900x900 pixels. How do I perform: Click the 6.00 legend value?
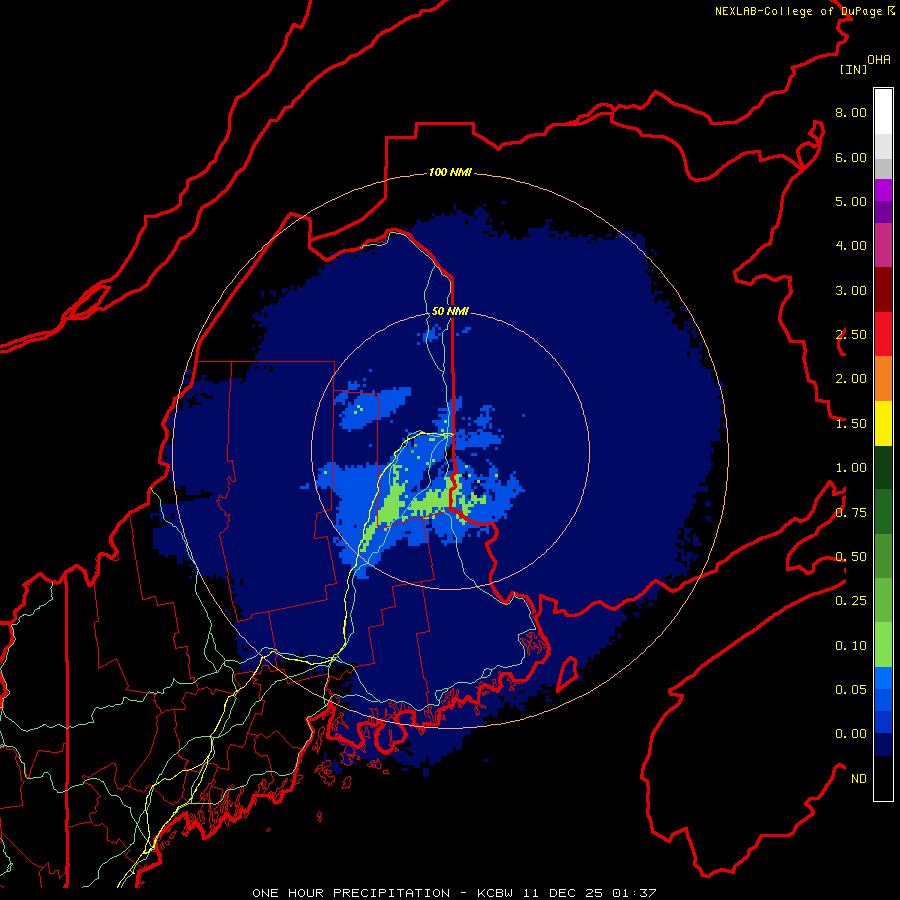[851, 157]
